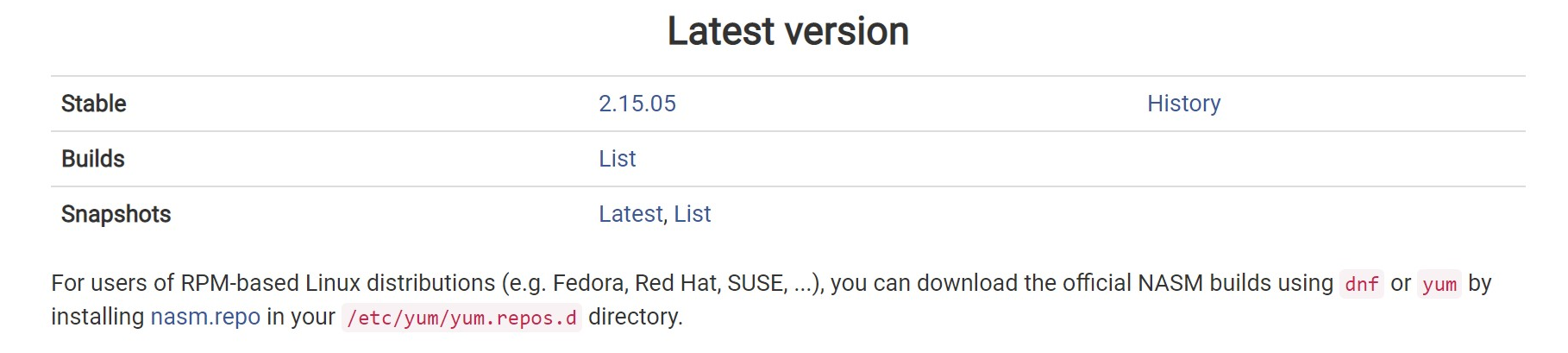1568x353 pixels.
Task: Click the yum code snippet
Action: click(x=1439, y=284)
